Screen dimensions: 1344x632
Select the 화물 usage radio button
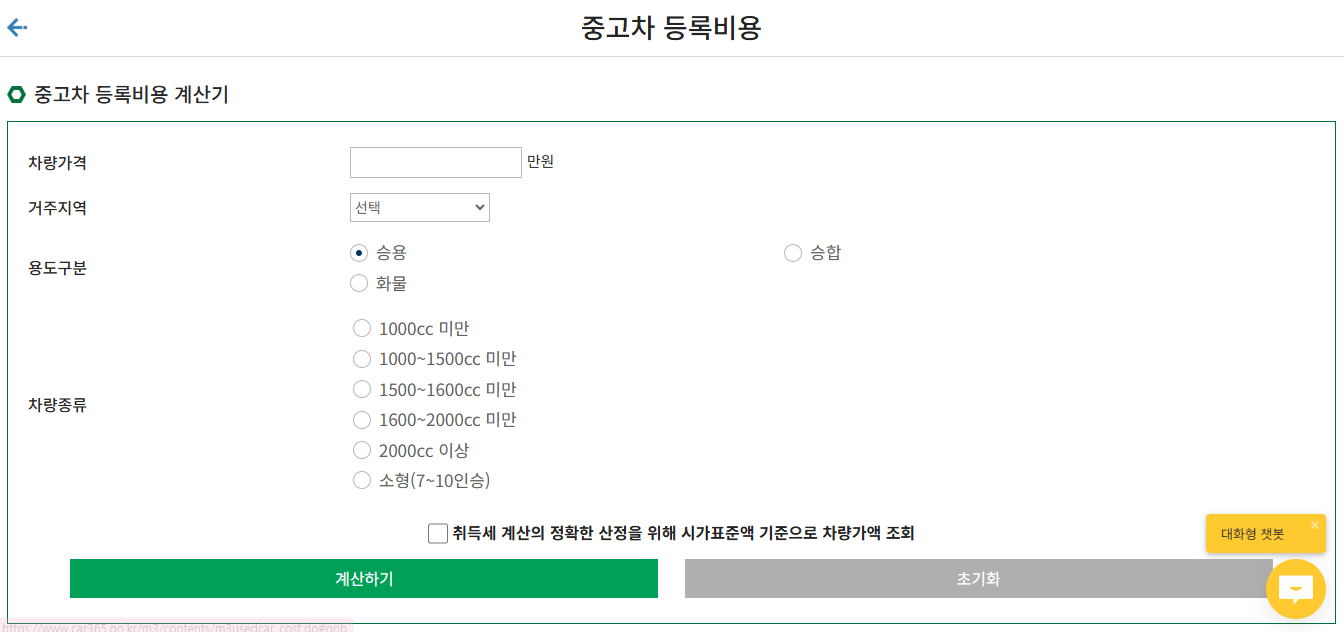(359, 283)
